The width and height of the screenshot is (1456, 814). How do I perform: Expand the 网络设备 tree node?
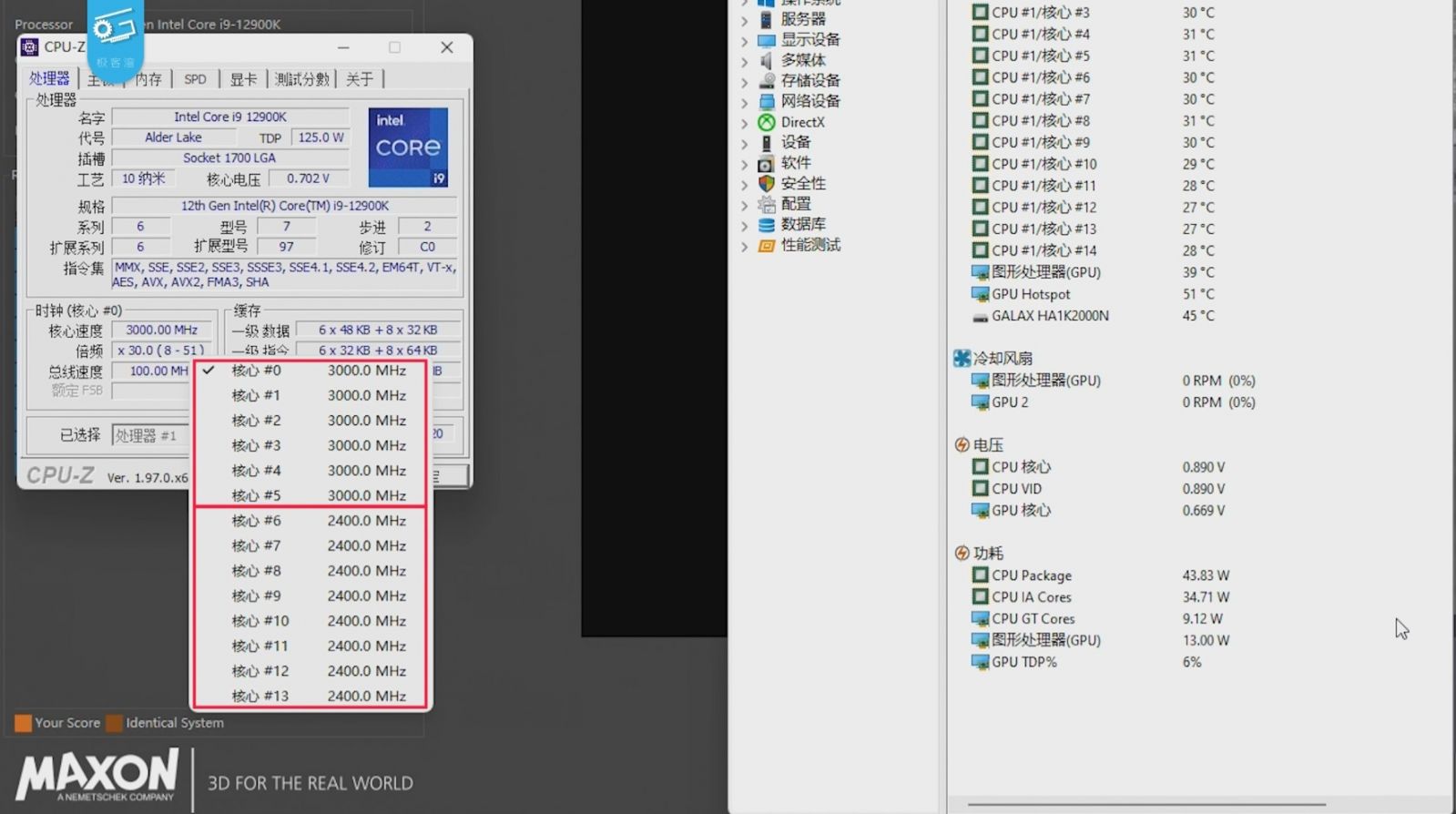click(745, 102)
